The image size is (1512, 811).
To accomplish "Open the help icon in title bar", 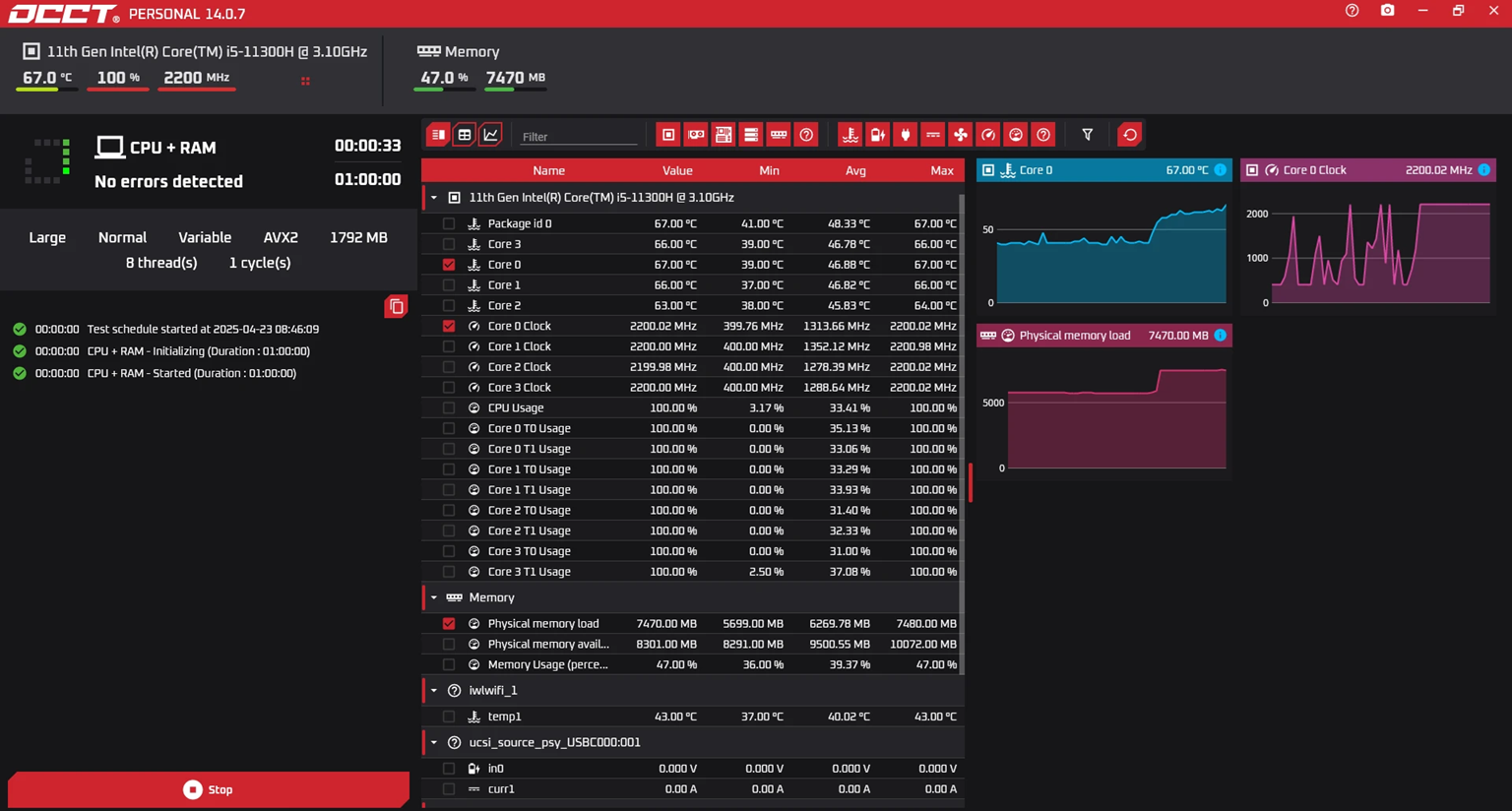I will click(1352, 11).
